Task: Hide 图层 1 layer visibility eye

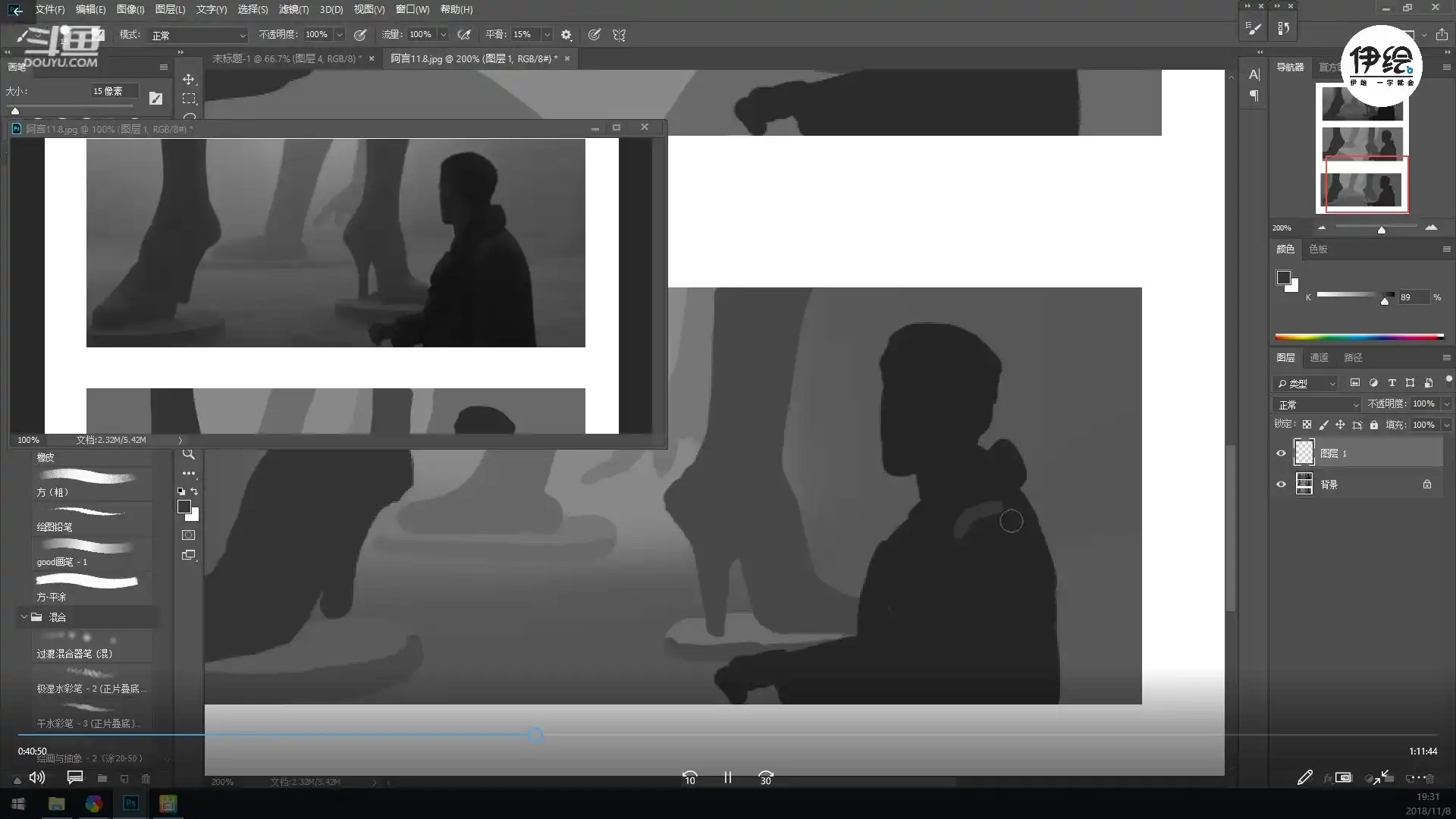Action: (x=1281, y=453)
